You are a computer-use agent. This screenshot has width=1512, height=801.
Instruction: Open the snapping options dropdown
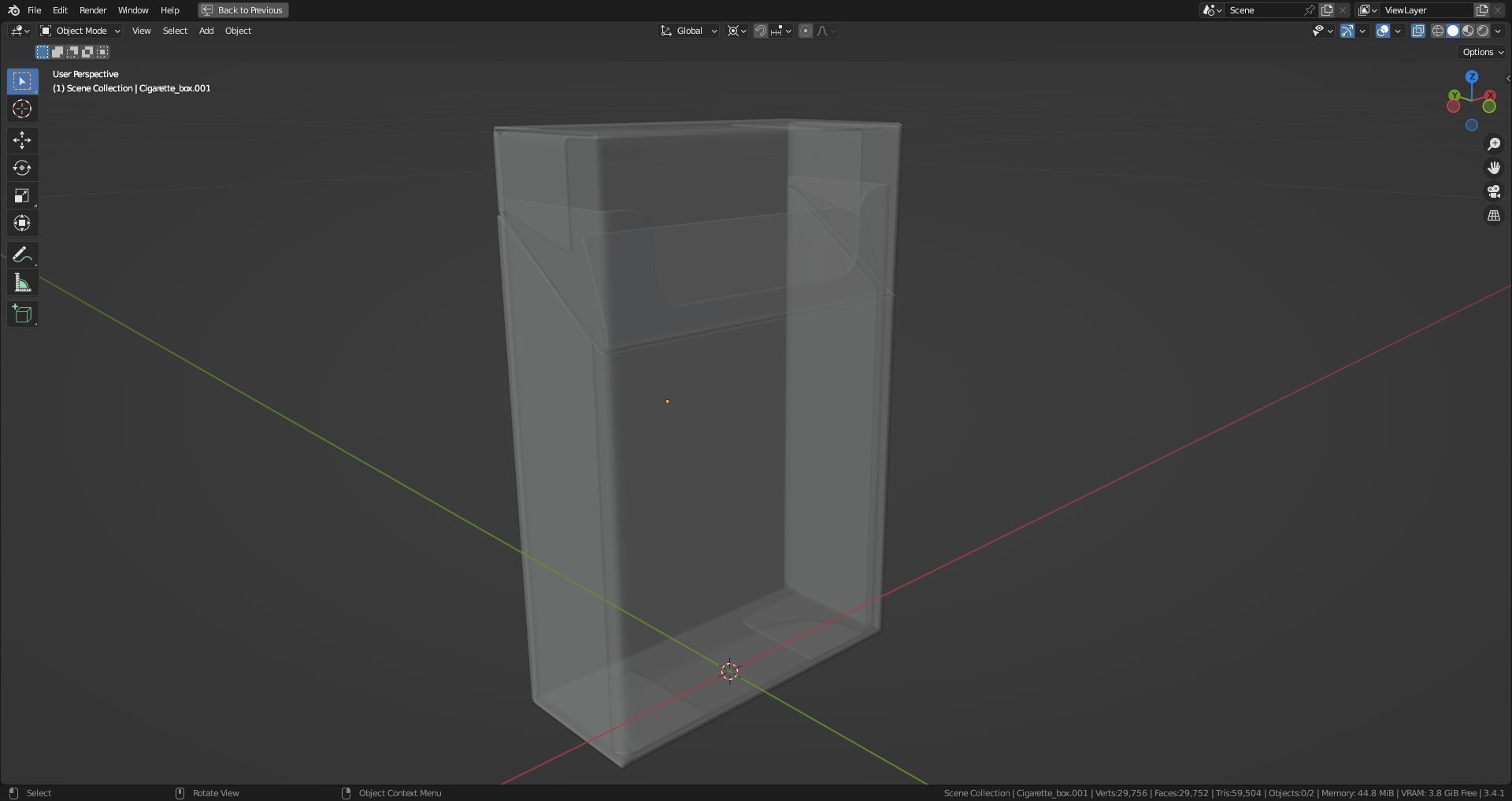(x=781, y=31)
